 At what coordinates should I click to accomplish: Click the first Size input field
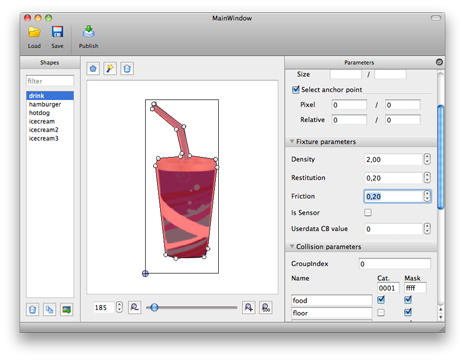346,74
